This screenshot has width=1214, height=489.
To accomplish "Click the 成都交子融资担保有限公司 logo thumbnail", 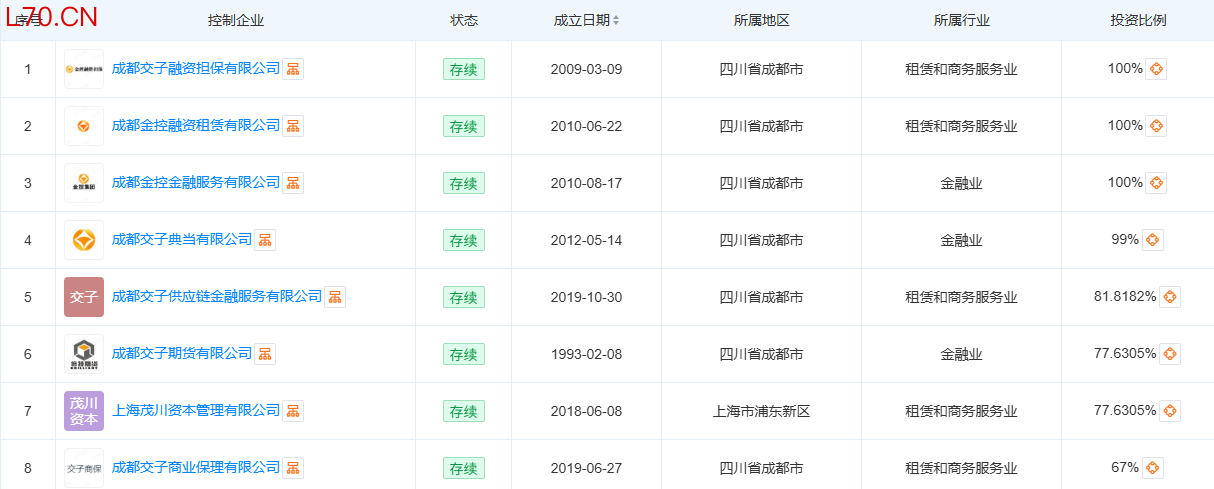I will 84,69.
